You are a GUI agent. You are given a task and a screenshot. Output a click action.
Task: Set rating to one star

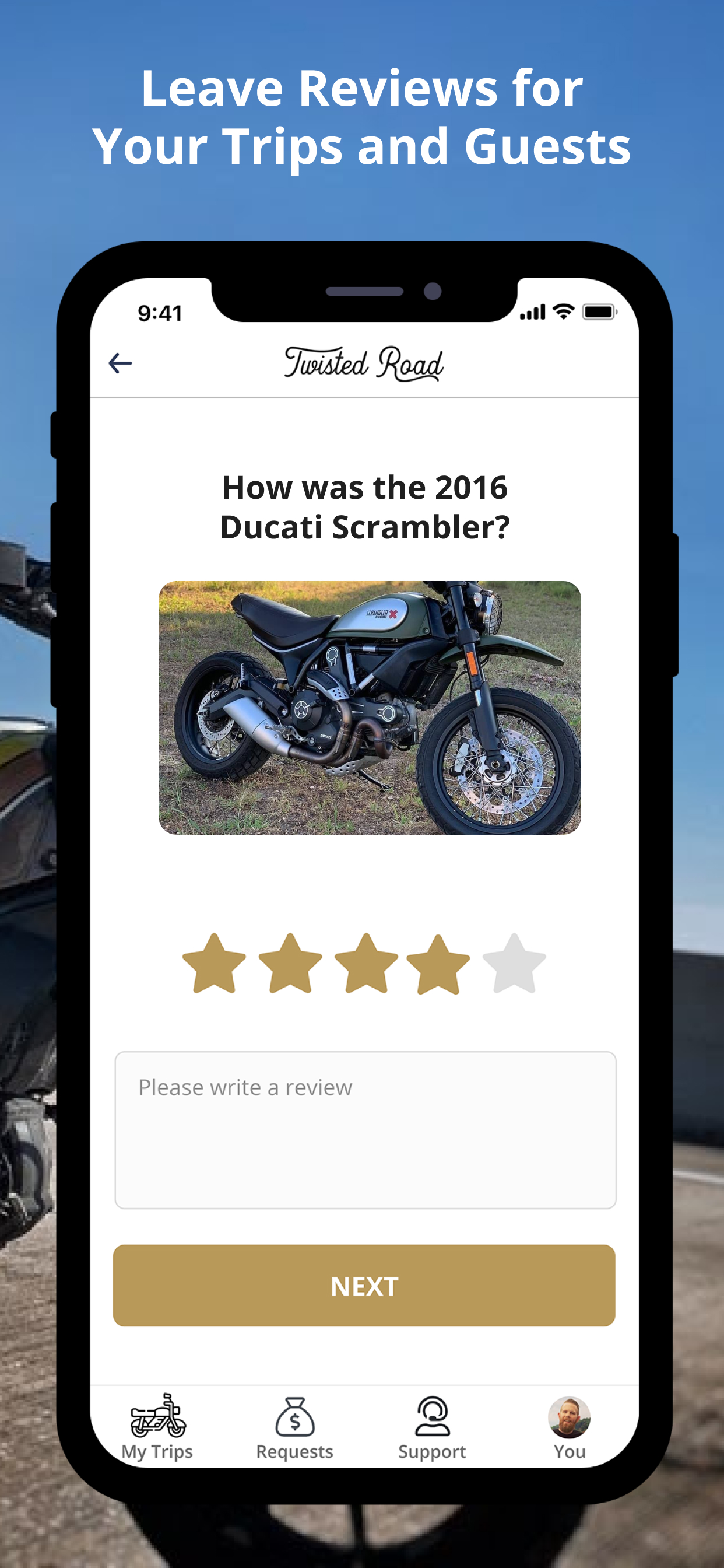(214, 963)
